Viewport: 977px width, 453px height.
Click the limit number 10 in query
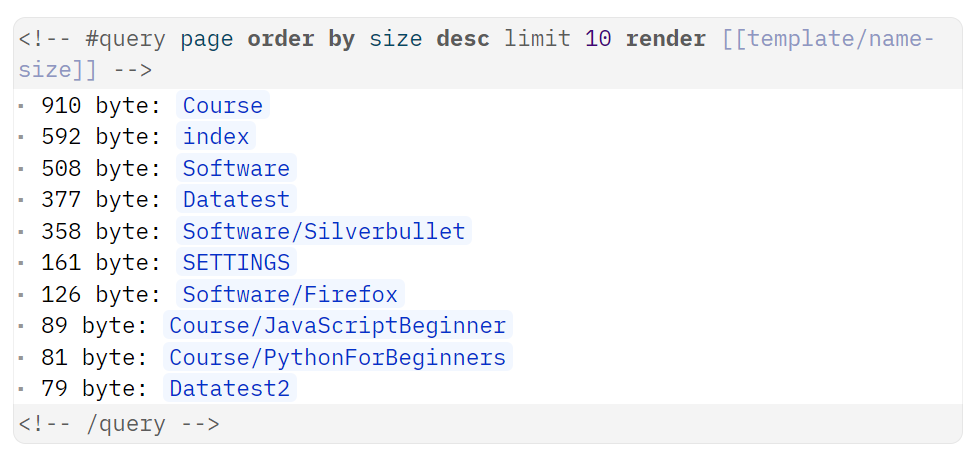[598, 40]
